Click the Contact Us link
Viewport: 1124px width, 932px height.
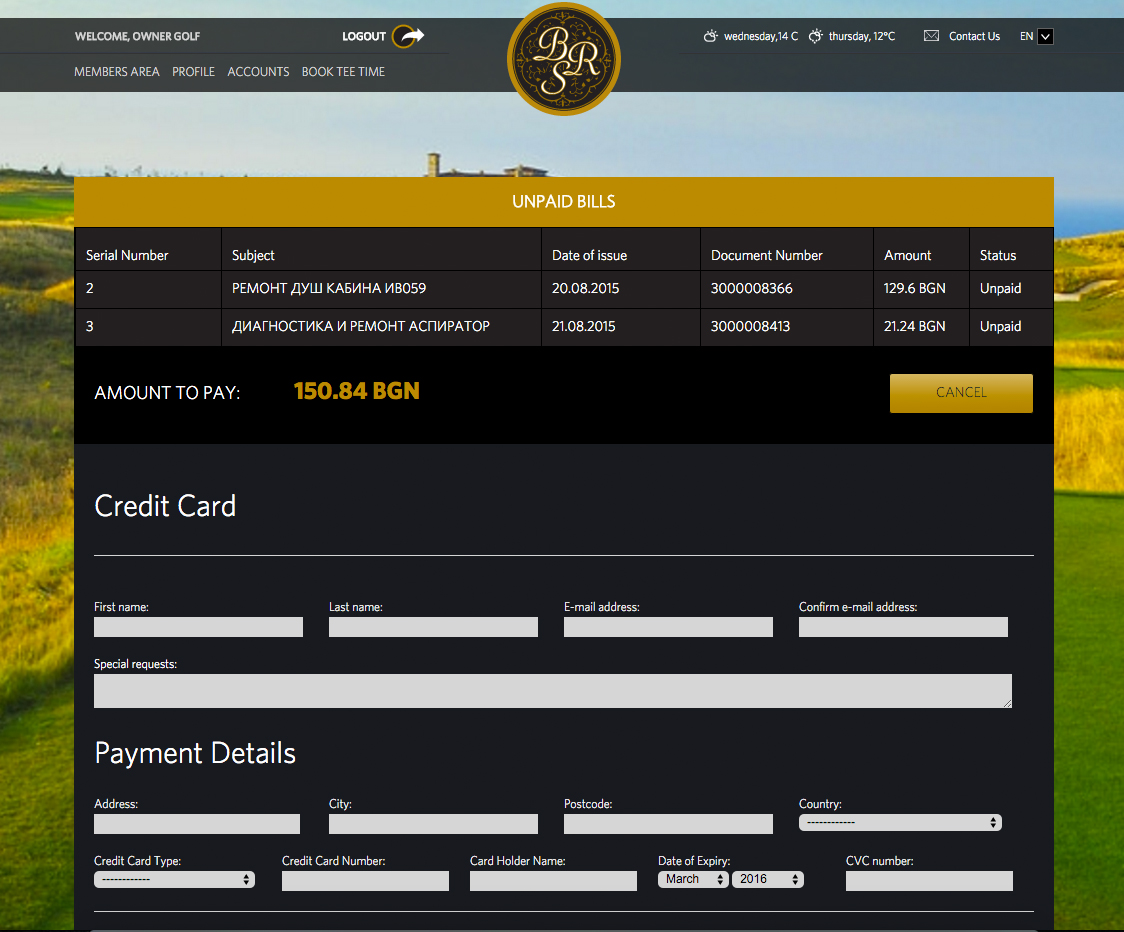click(974, 36)
